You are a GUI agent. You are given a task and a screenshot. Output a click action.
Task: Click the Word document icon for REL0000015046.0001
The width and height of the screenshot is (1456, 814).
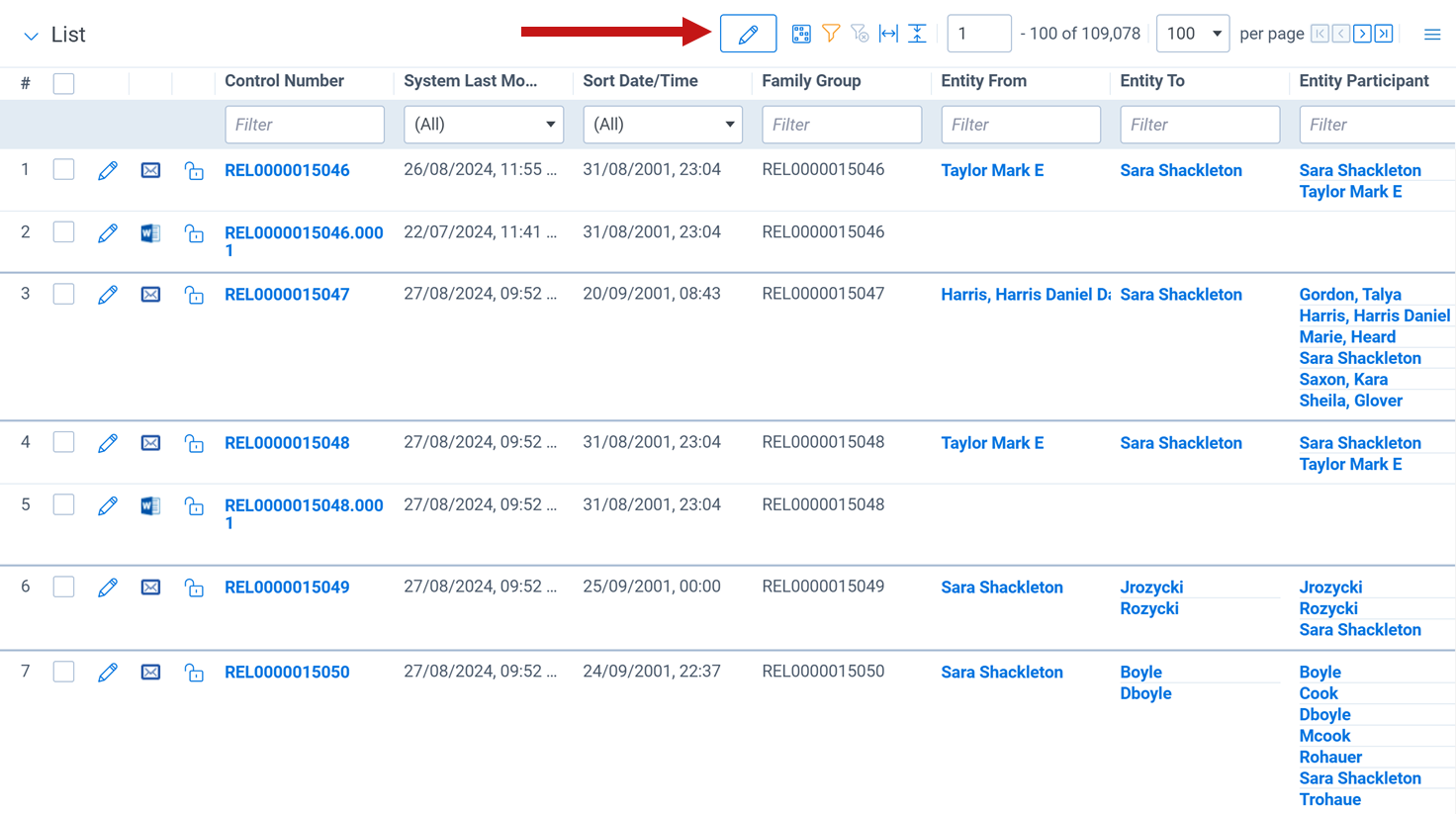click(150, 233)
